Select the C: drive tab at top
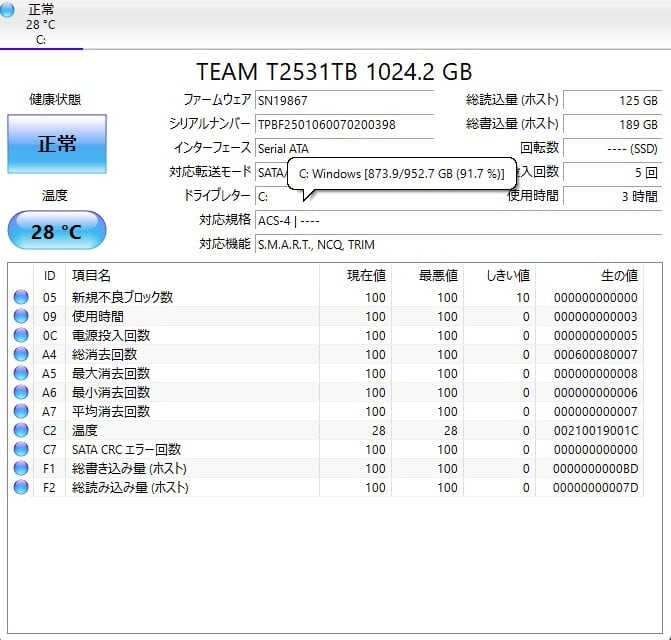Screen dimensions: 671x640 tap(41, 25)
